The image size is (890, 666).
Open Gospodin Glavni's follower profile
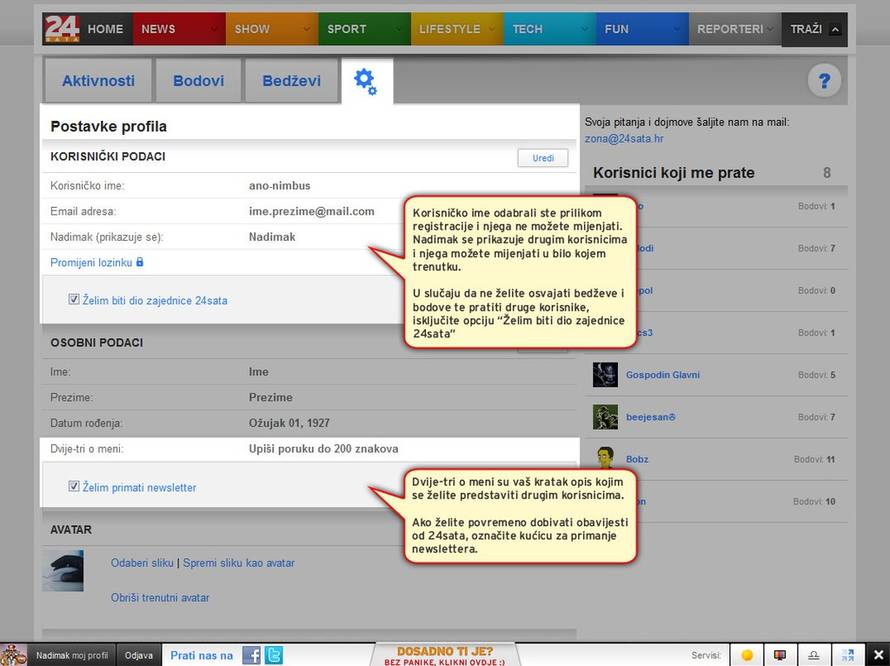pos(662,375)
